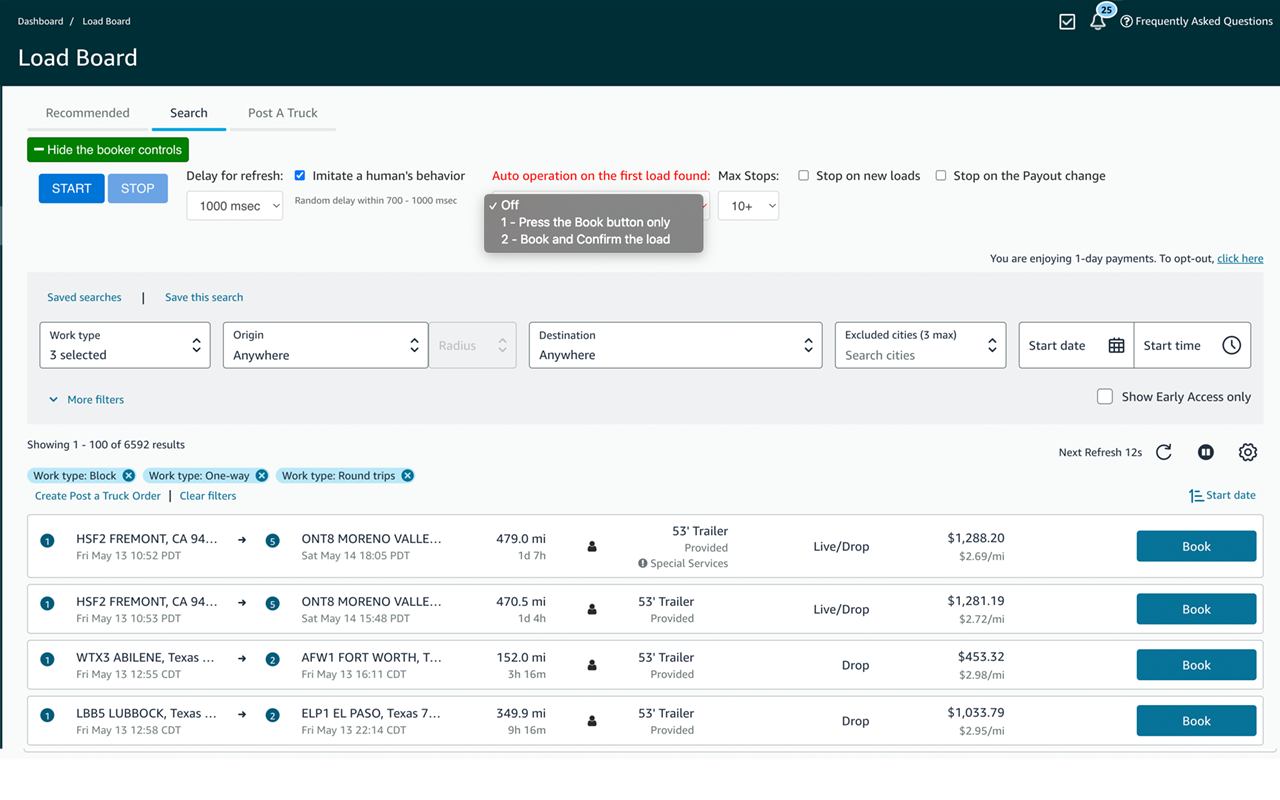Click into Start time field
Viewport: 1280px width, 800px height.
click(1192, 345)
